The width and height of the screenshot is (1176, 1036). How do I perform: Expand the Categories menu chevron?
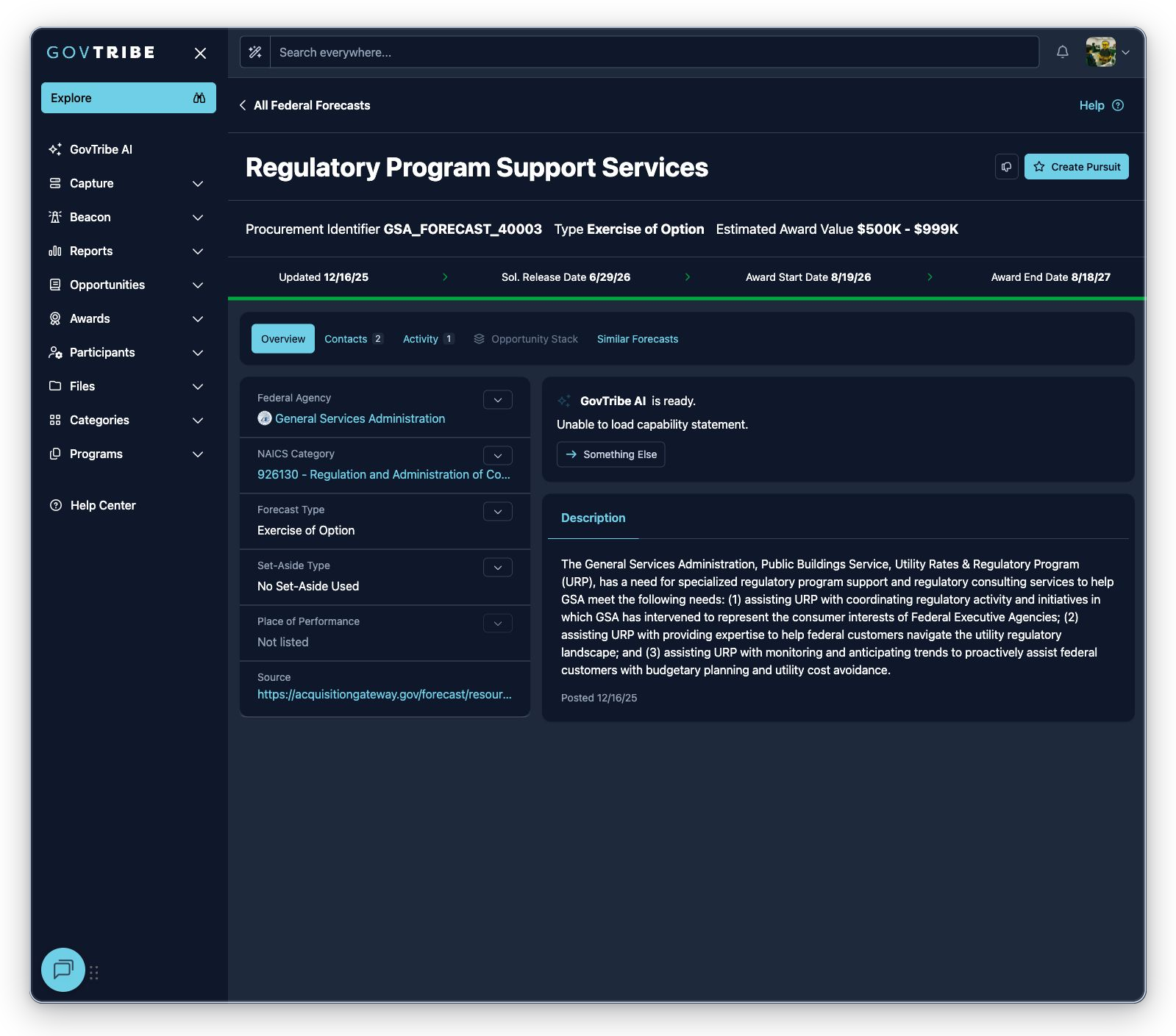click(198, 420)
